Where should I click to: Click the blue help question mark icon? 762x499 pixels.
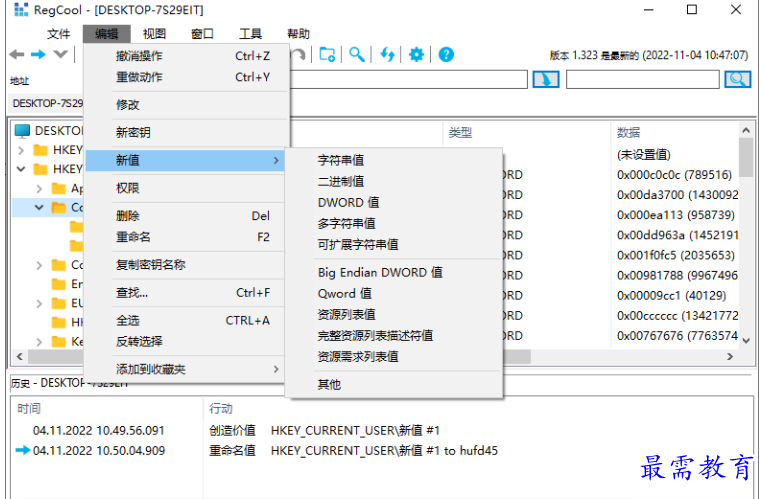click(446, 54)
